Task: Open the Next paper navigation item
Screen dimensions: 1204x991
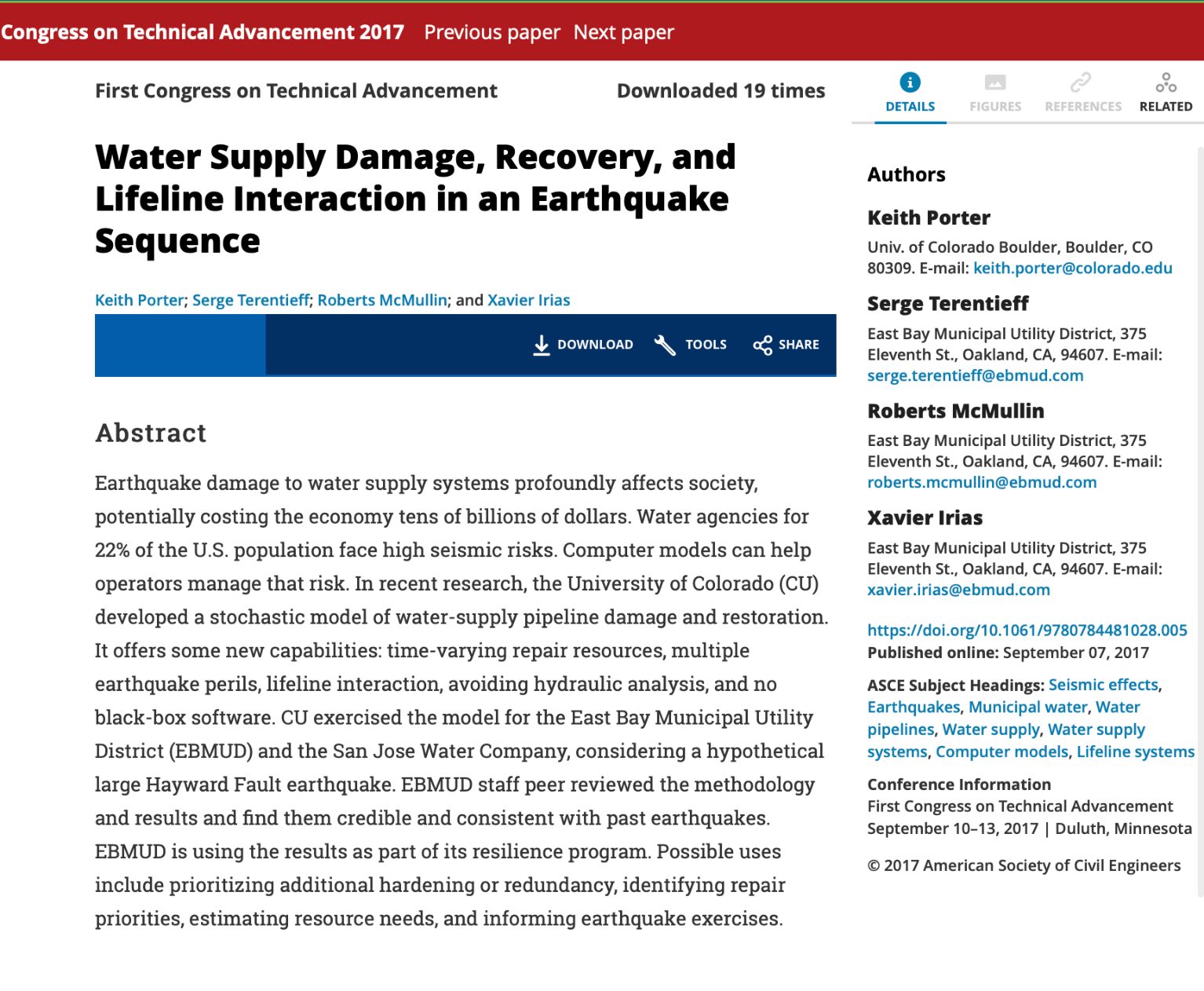Action: tap(623, 32)
